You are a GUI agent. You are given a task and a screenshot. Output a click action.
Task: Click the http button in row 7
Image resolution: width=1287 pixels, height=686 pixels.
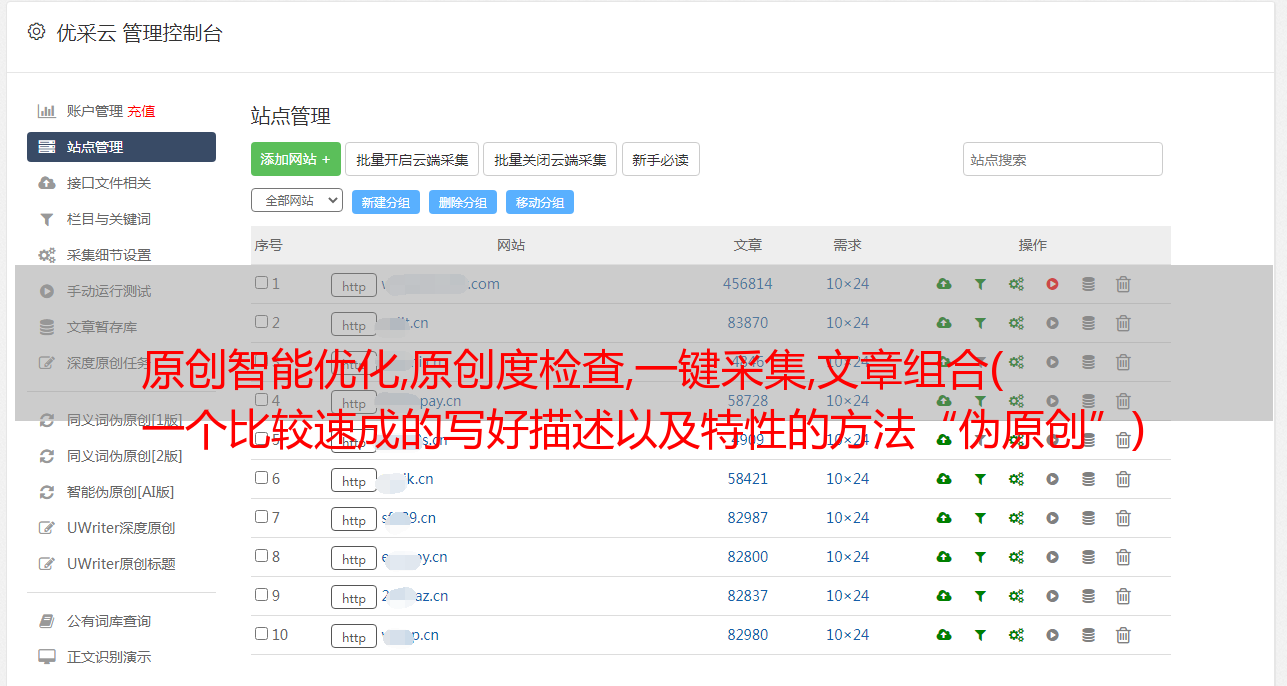click(354, 519)
